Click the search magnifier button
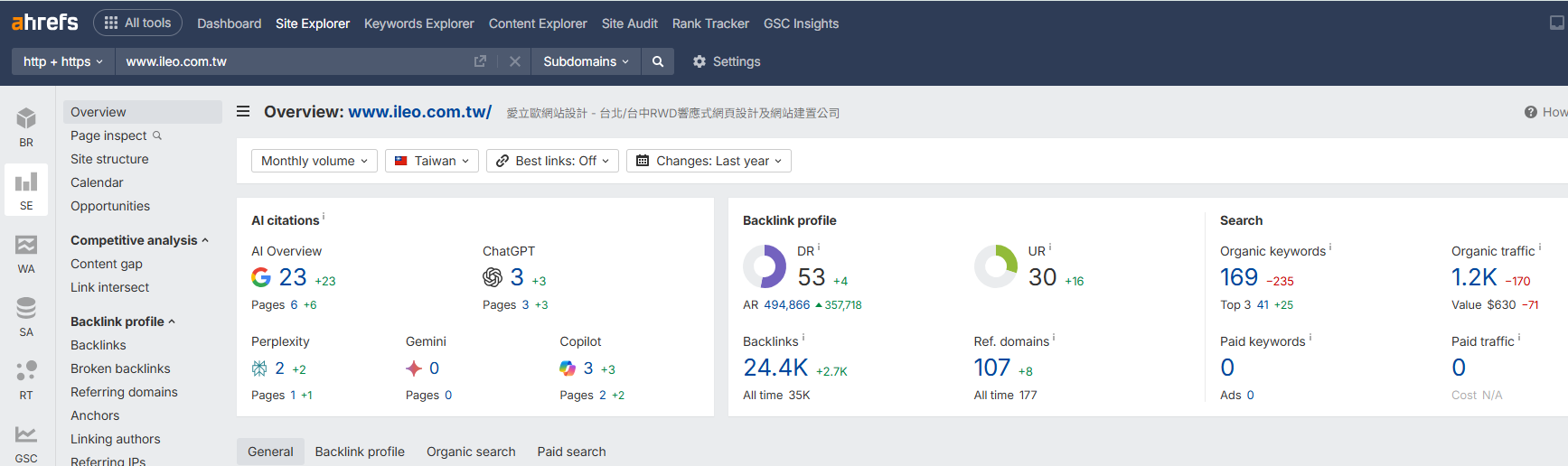This screenshot has width=1568, height=466. point(658,61)
